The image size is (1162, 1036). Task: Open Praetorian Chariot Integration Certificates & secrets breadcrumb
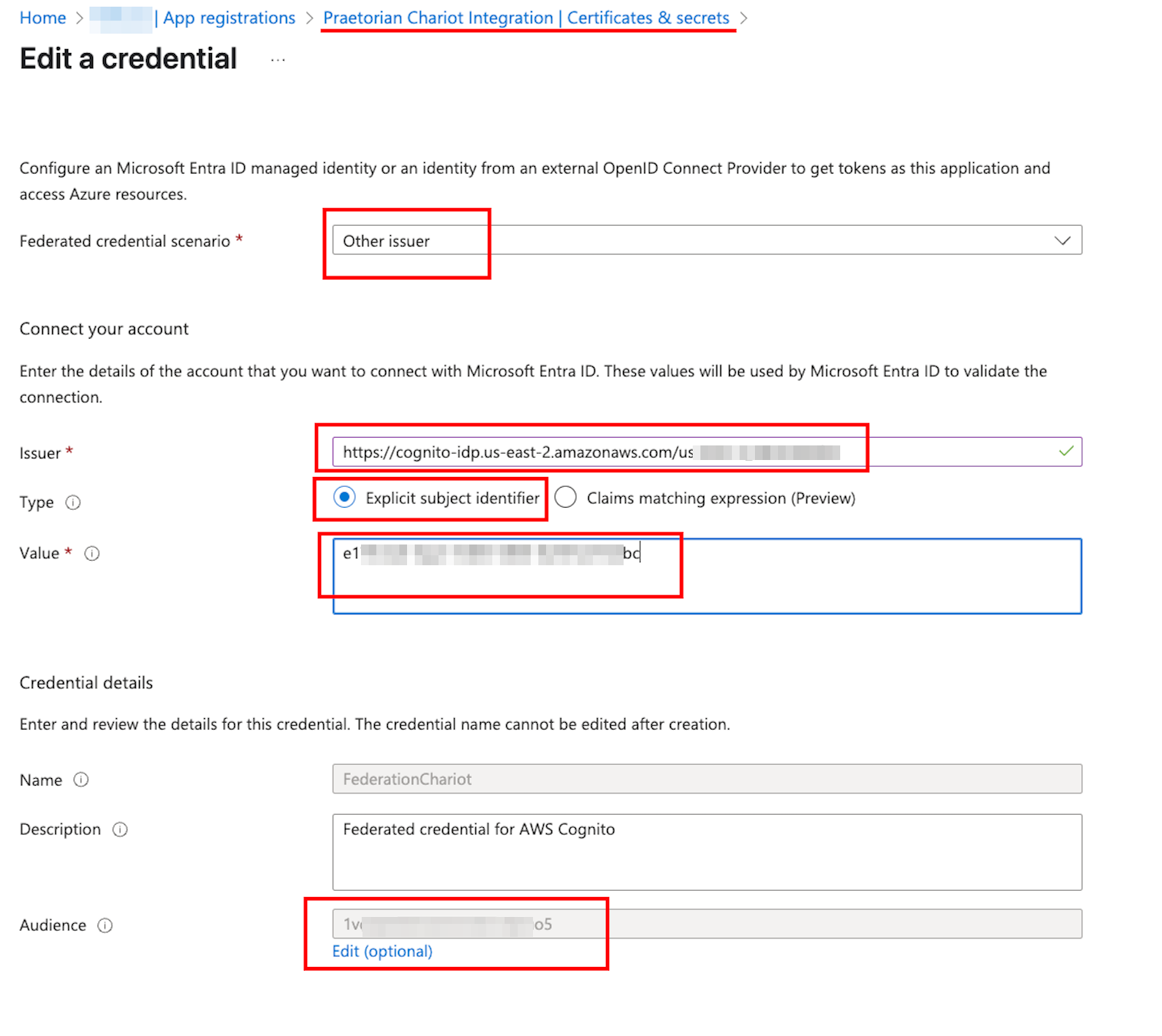click(526, 18)
